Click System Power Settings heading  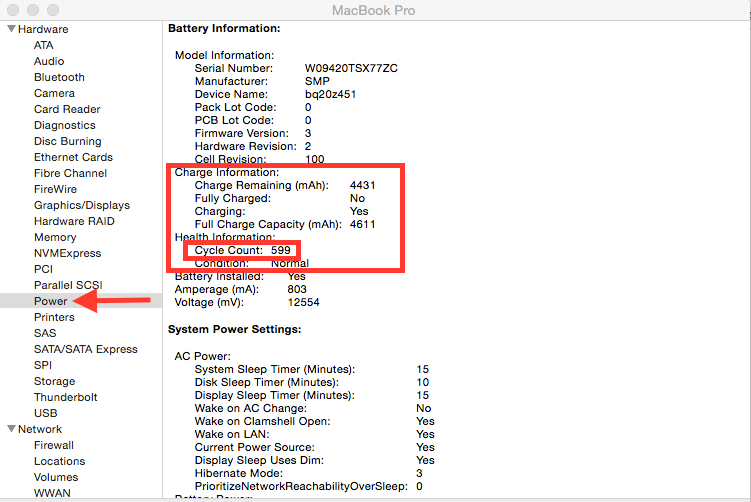point(235,330)
